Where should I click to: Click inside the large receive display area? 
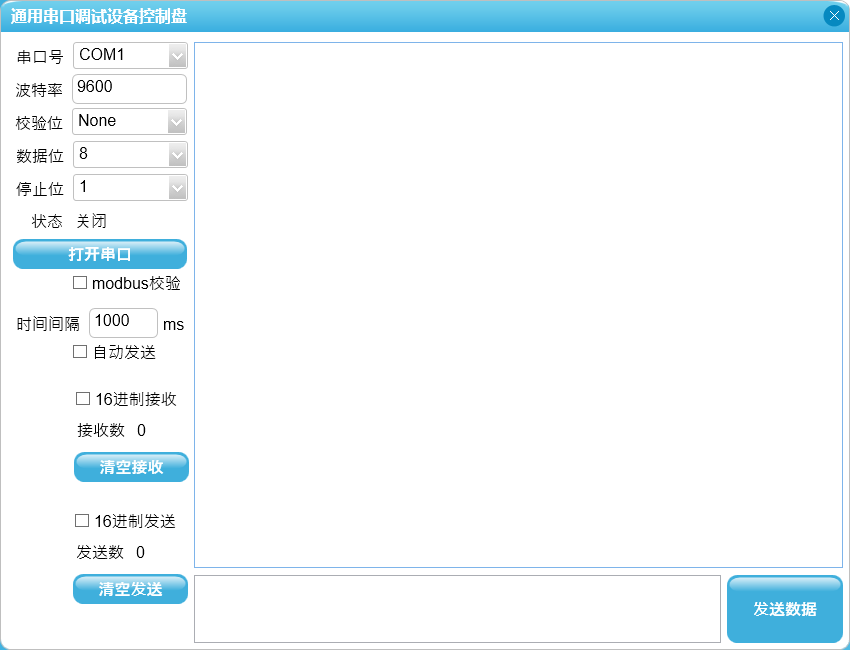(x=518, y=305)
